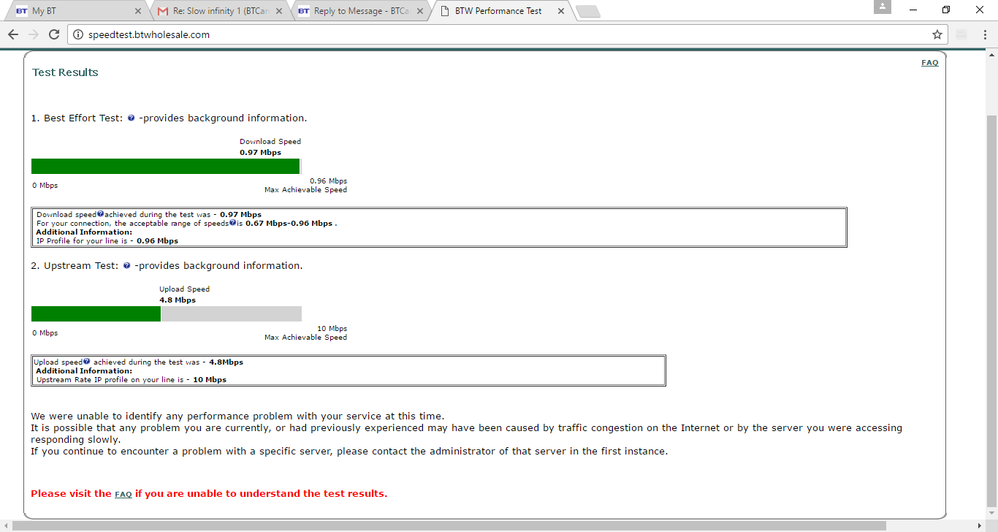Go back to previous page

point(13,34)
